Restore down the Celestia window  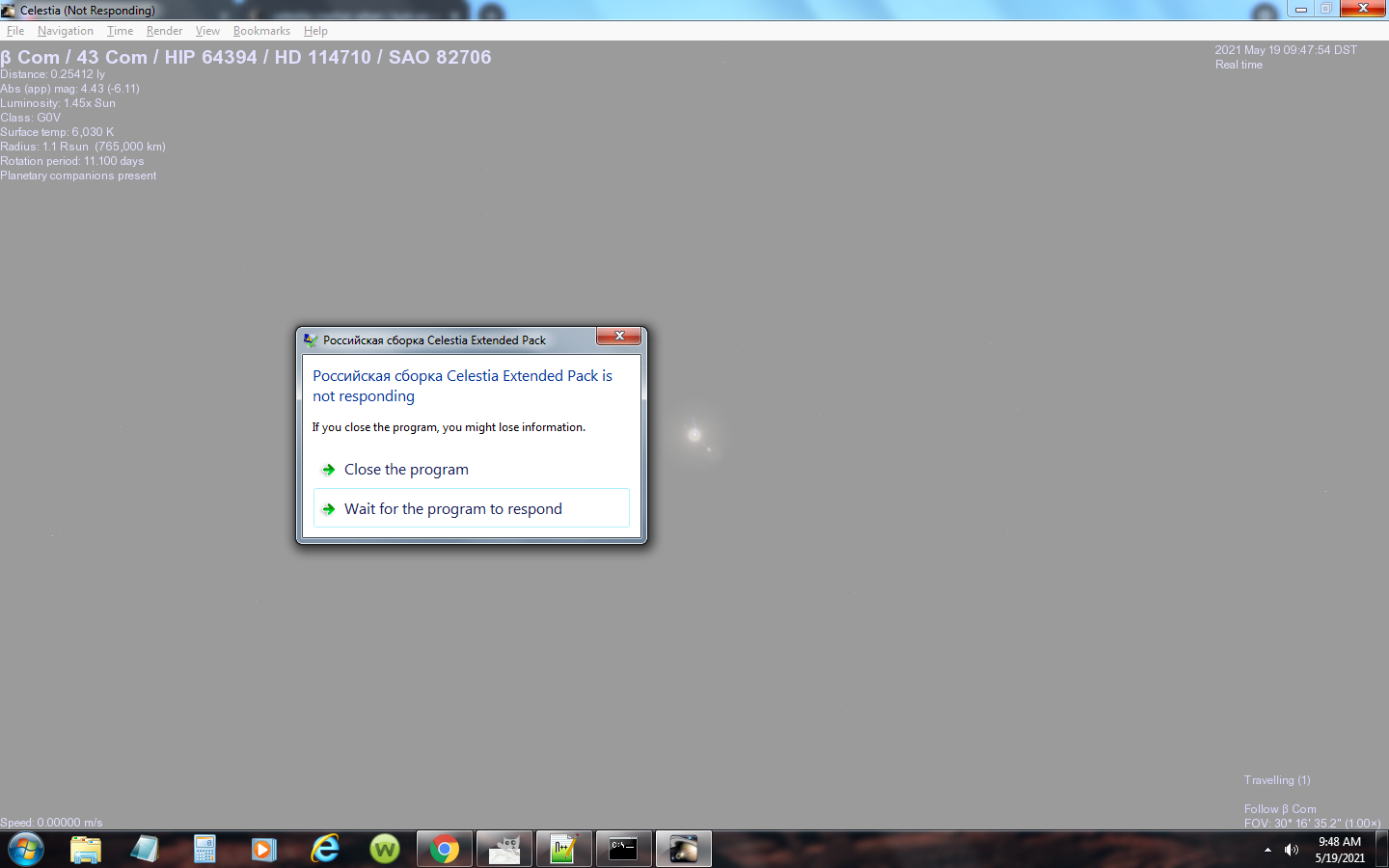coord(1326,9)
